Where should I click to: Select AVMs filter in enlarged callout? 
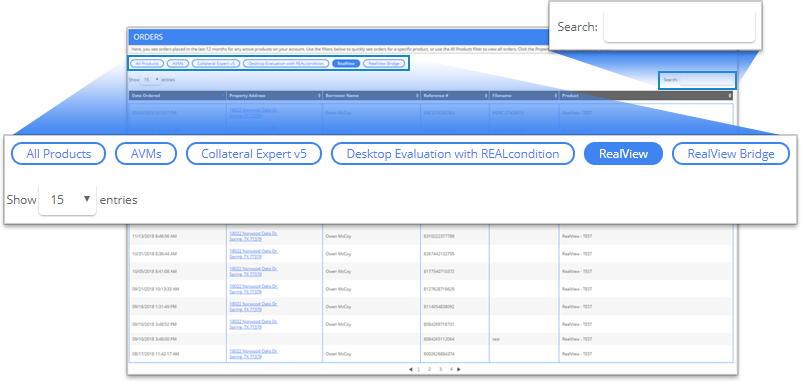(x=146, y=154)
